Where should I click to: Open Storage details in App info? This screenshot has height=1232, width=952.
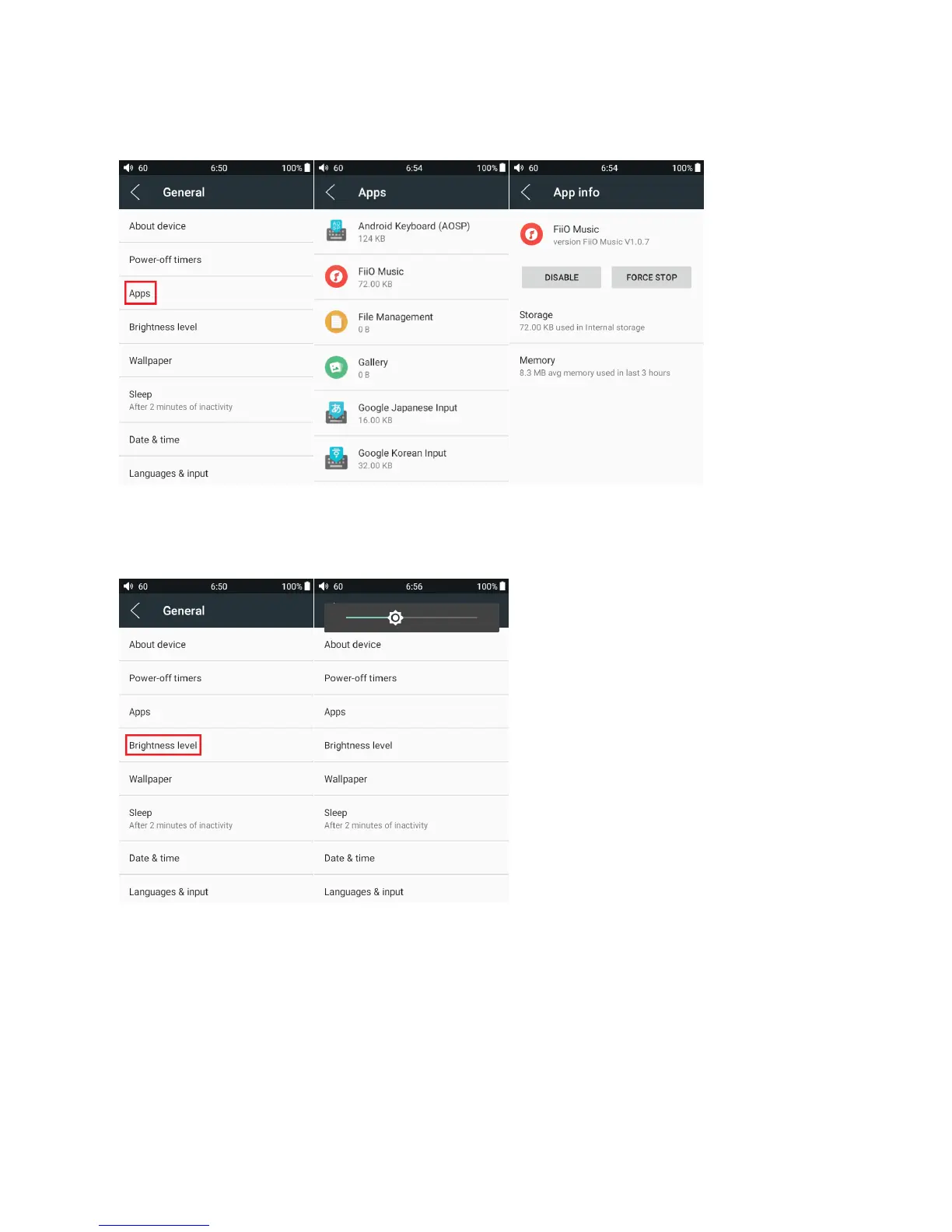tap(607, 320)
